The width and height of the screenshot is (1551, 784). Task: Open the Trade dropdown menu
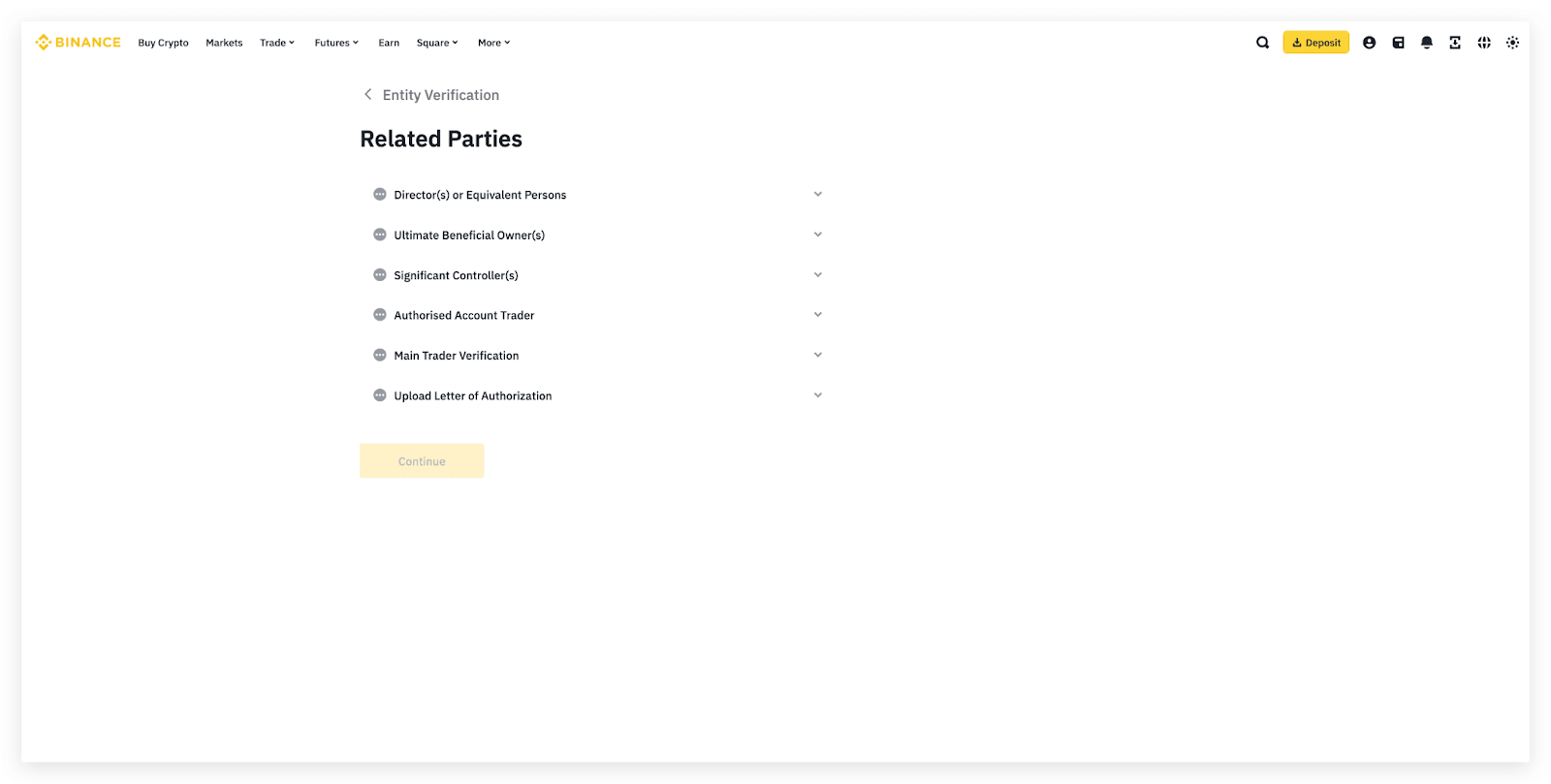[x=277, y=43]
